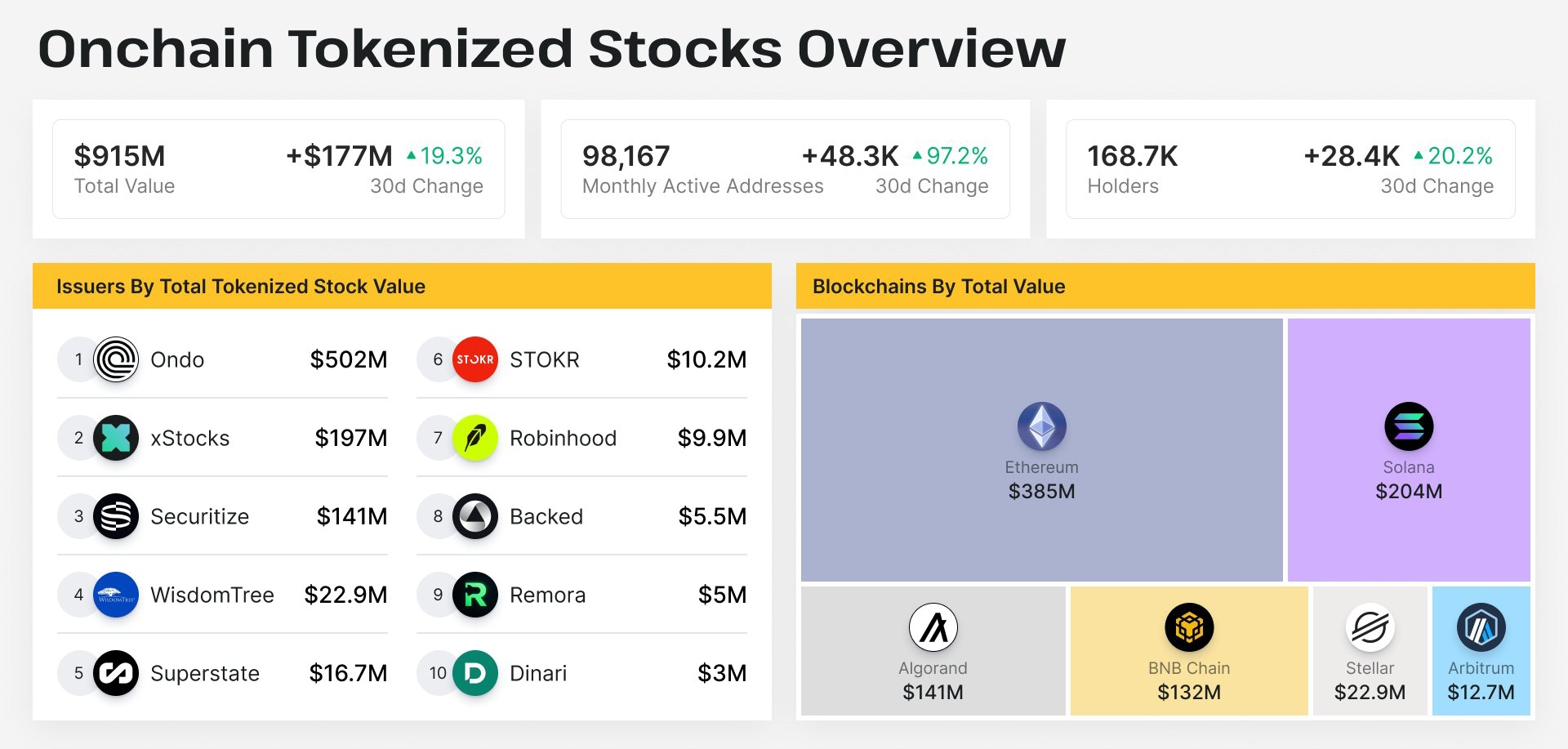
Task: Click the Remora R logo
Action: 475,595
